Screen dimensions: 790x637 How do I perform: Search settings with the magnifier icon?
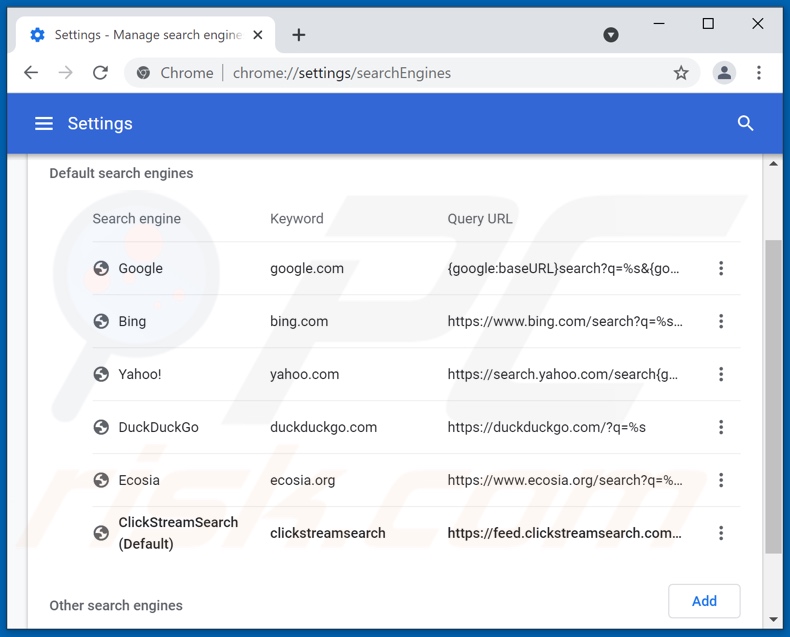(x=745, y=123)
